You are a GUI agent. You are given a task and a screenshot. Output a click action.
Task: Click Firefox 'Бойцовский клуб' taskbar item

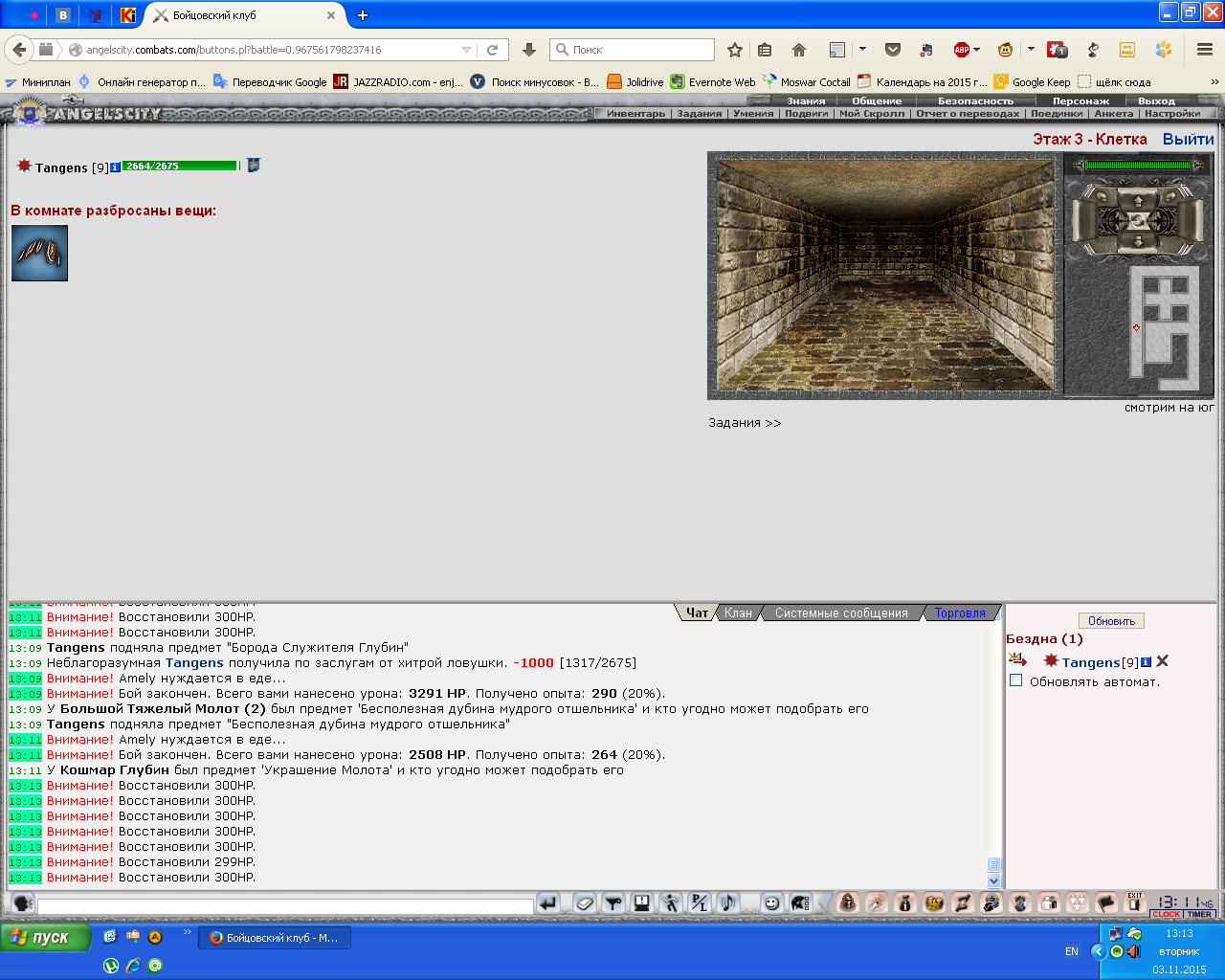coord(275,938)
